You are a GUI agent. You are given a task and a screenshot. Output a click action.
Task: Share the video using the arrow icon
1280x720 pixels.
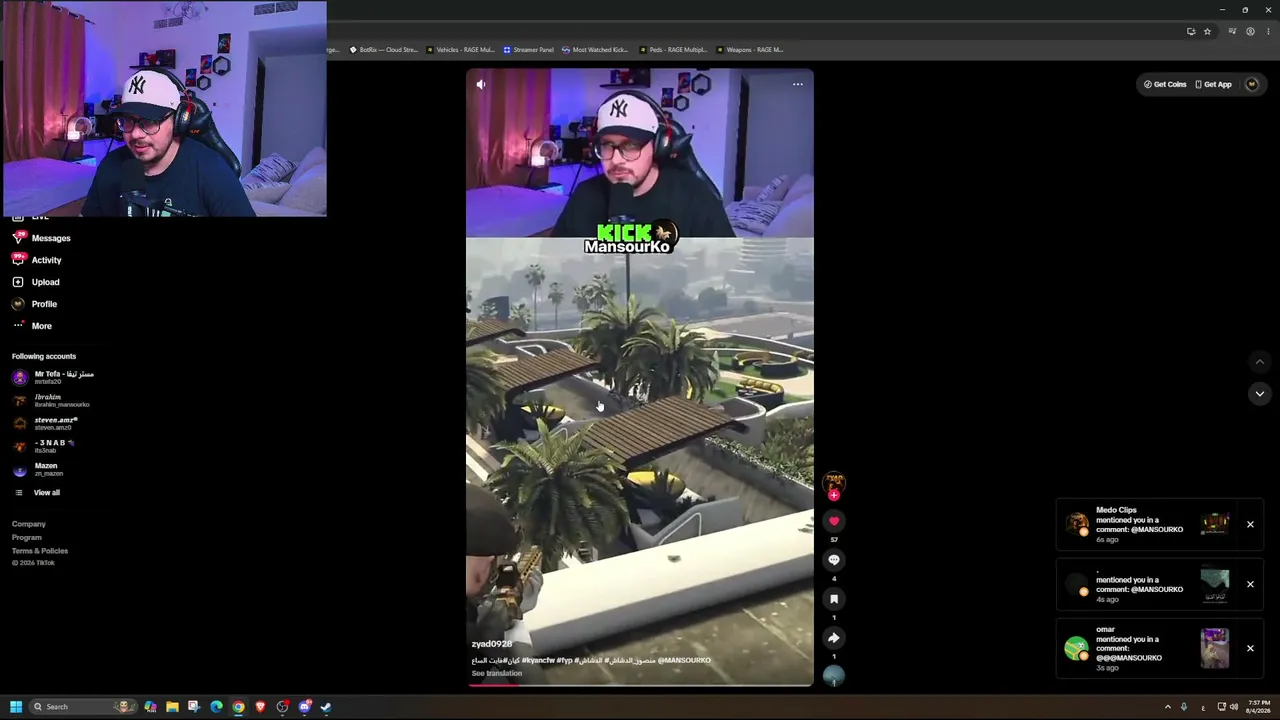point(834,638)
